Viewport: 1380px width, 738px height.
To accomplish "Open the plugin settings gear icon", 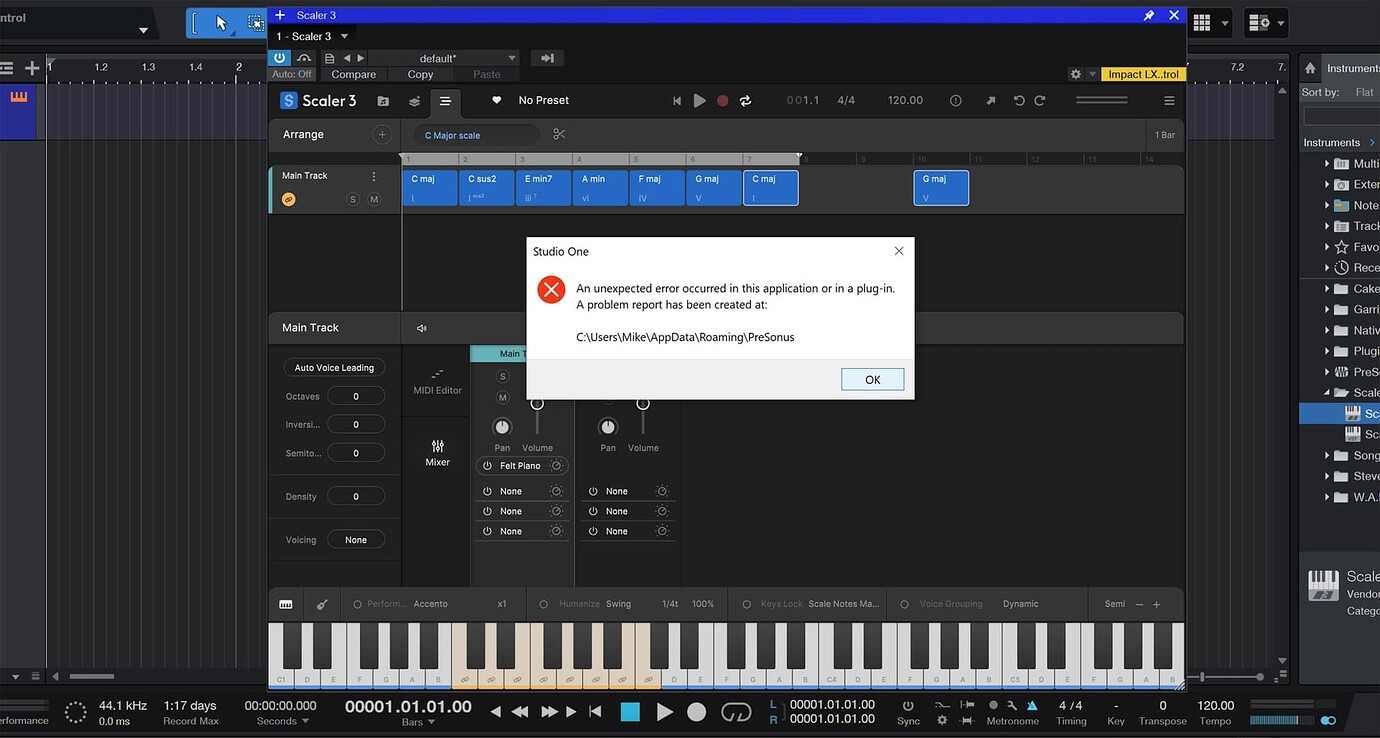I will (x=1074, y=73).
